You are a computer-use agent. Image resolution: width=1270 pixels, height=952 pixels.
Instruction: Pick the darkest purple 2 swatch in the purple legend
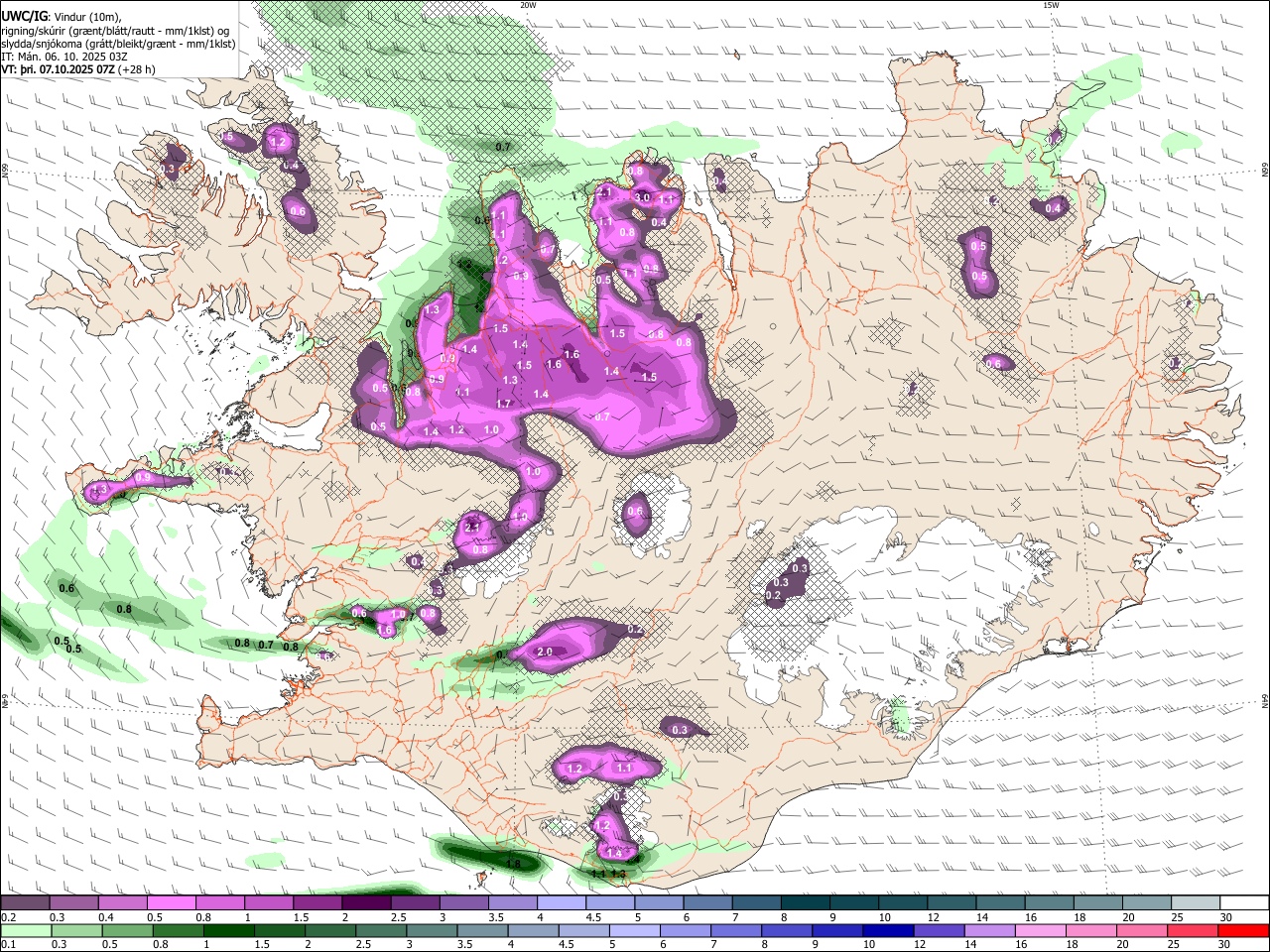pyautogui.click(x=366, y=903)
